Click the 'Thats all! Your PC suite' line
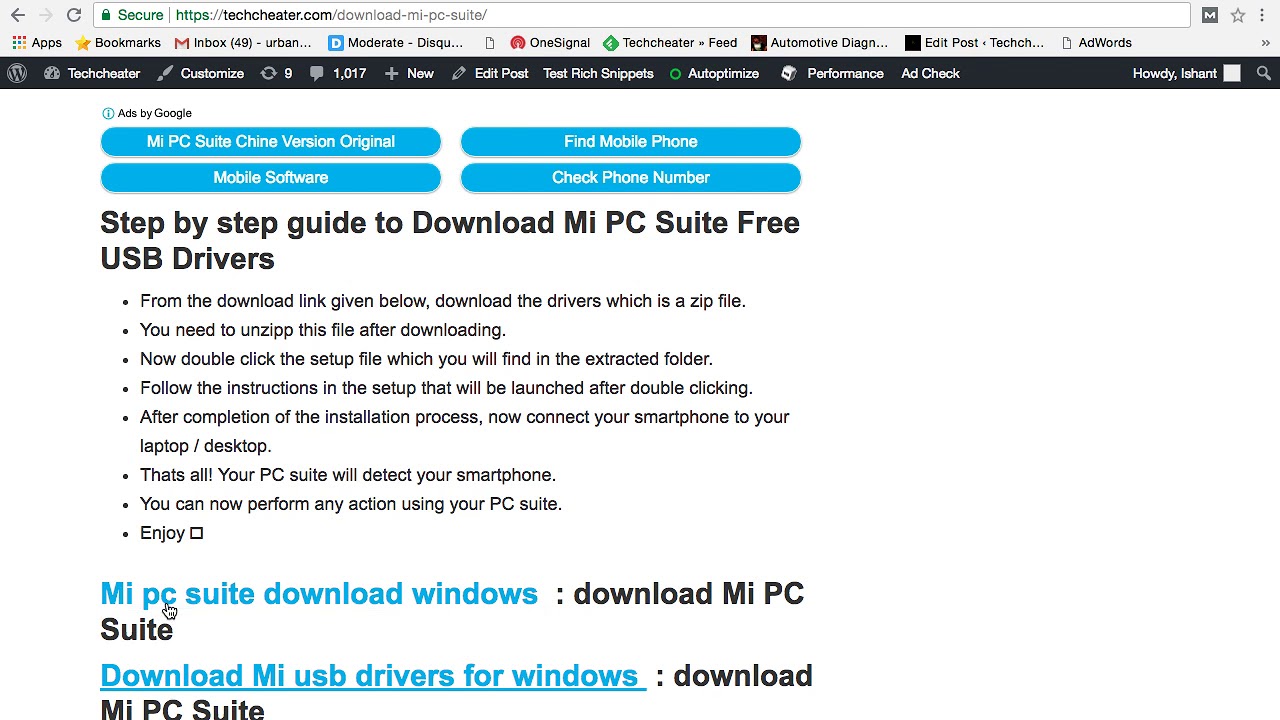Screen dimensions: 1280x720 click(348, 475)
